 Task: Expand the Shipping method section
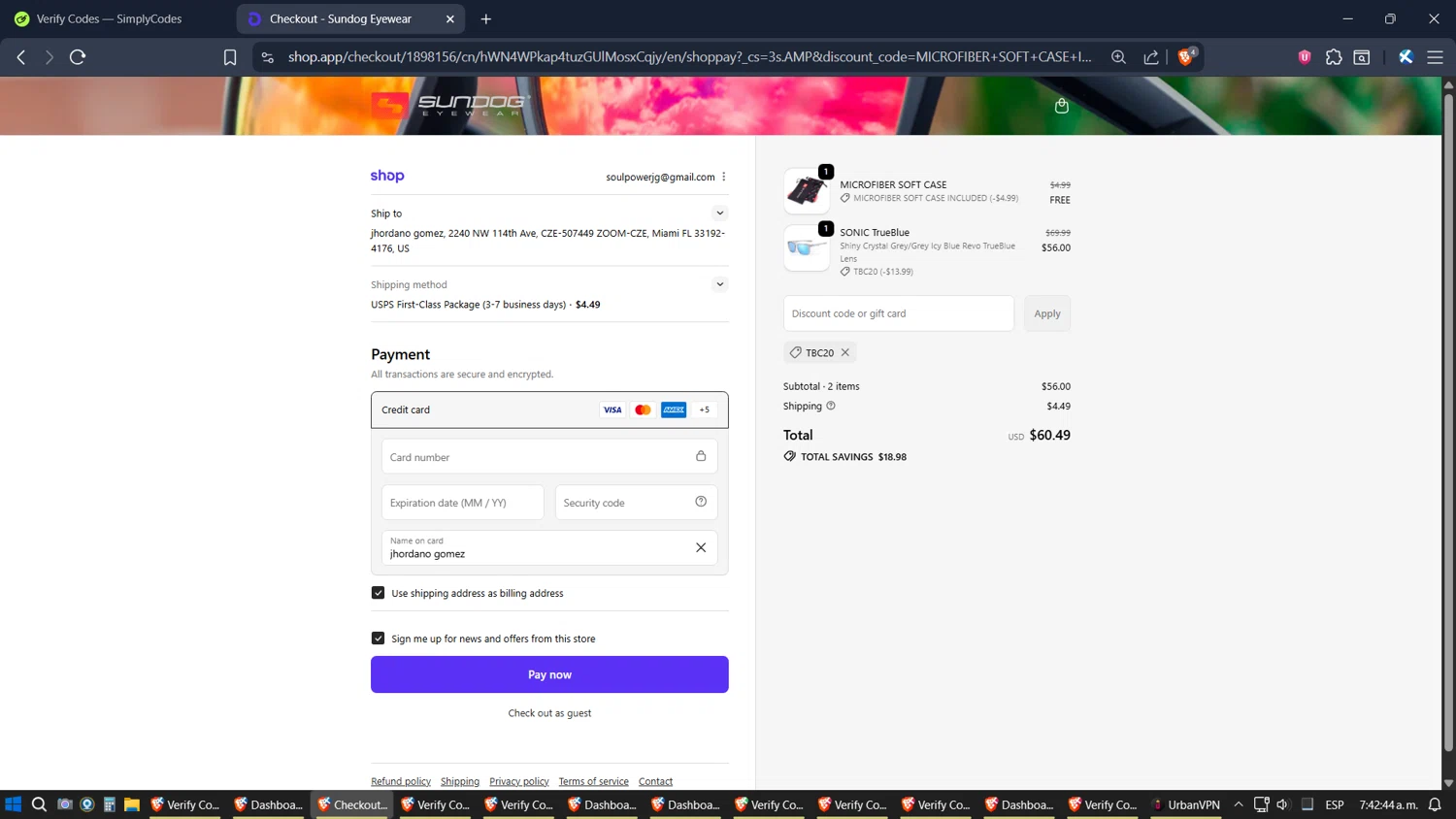pyautogui.click(x=719, y=284)
